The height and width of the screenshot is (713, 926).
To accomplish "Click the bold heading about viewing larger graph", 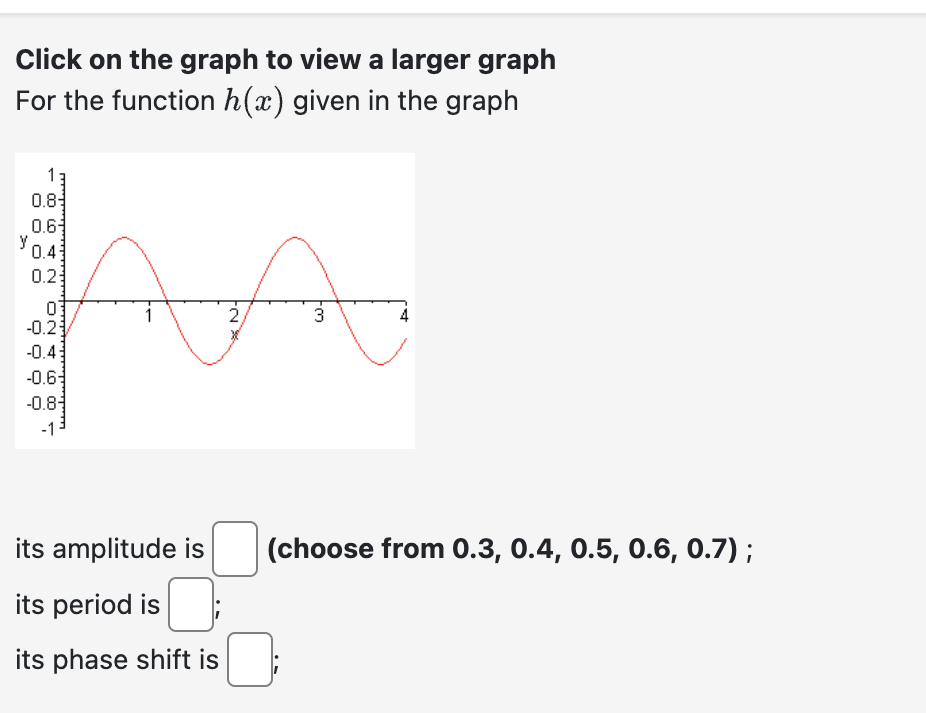I will (285, 60).
